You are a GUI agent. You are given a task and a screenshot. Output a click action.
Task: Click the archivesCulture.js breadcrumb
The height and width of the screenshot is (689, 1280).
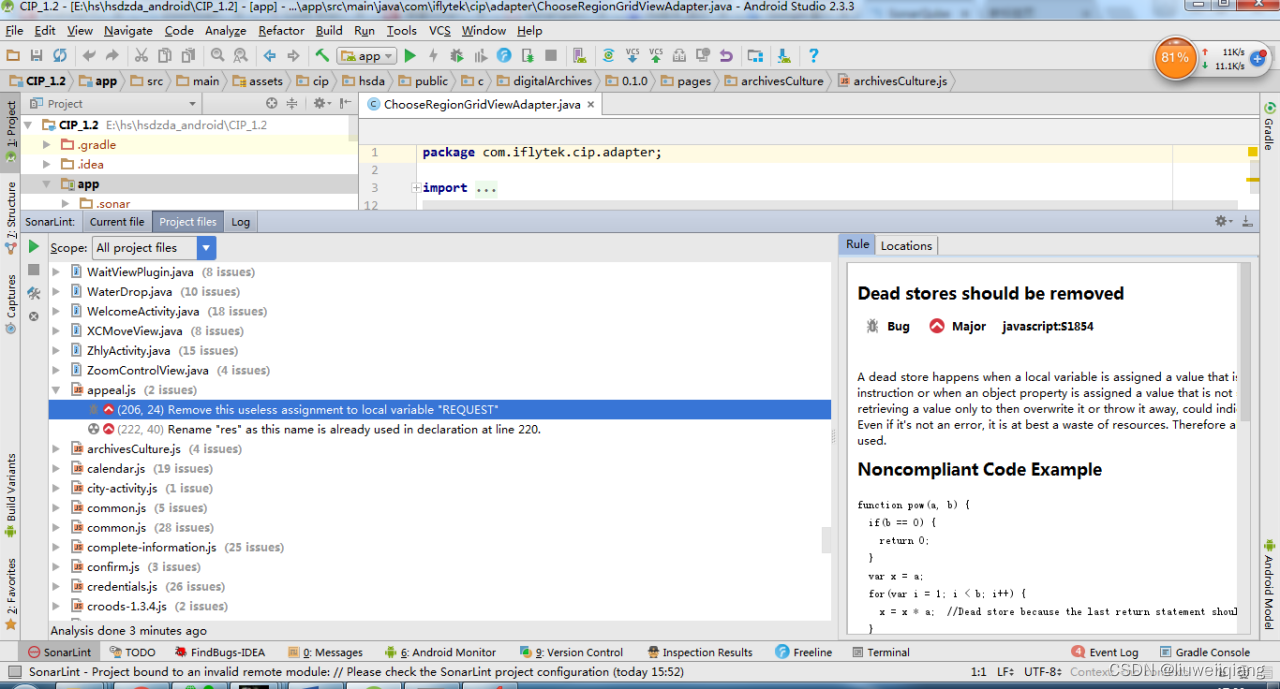892,81
